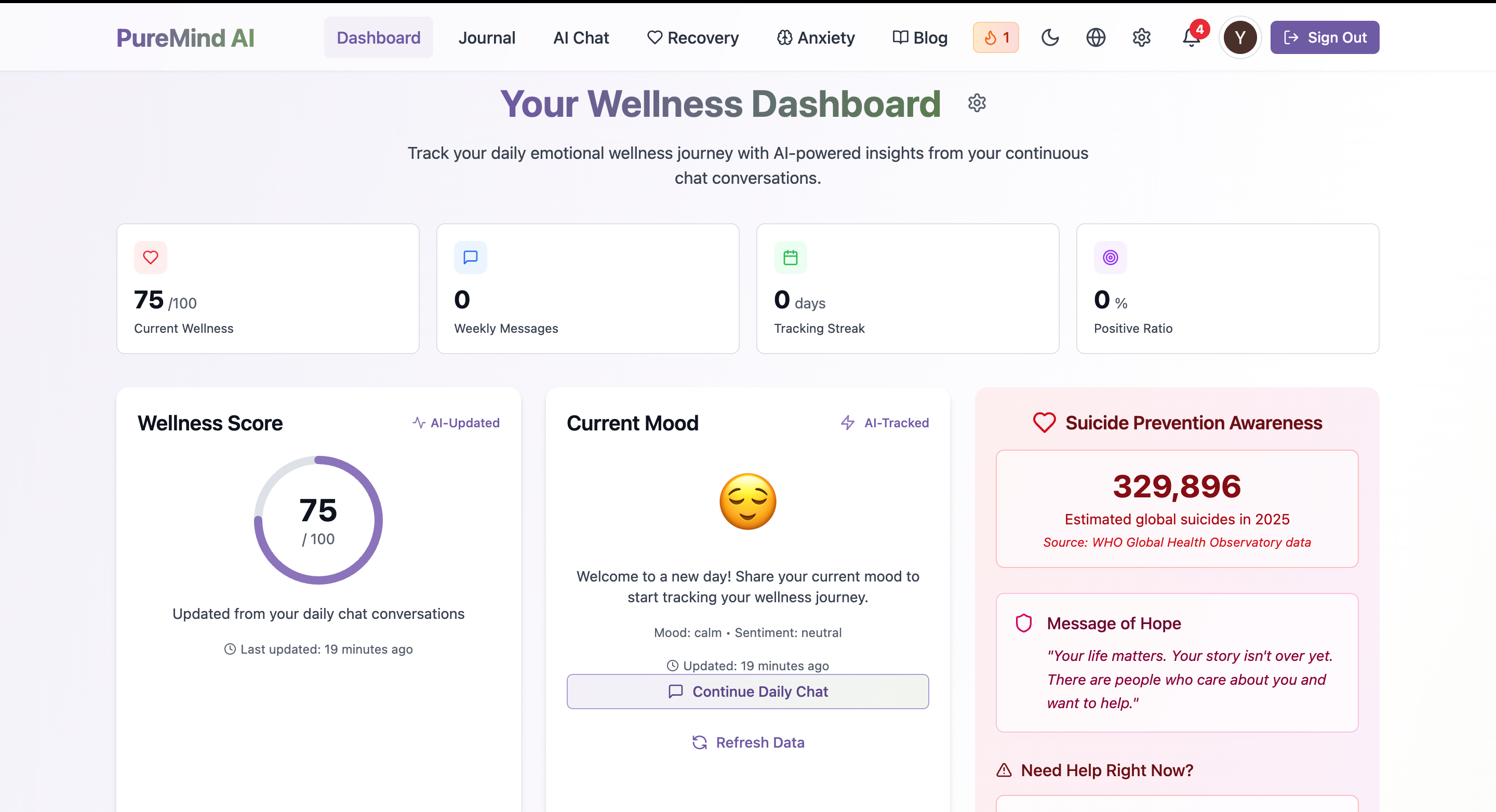Click the target icon on the Positive Ratio card
Viewport: 1496px width, 812px height.
[x=1110, y=257]
